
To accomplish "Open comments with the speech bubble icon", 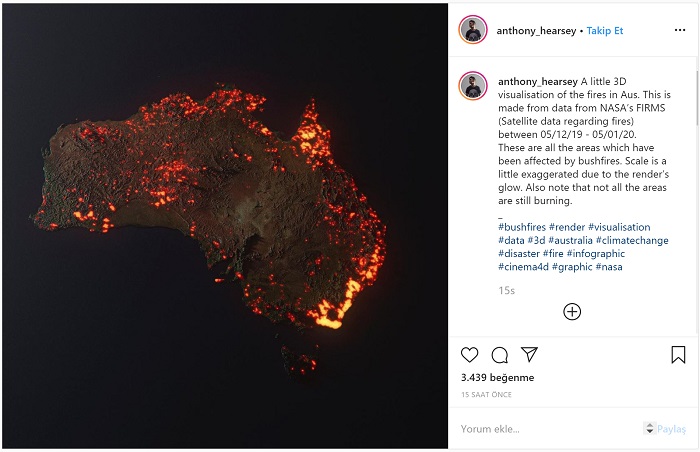I will (500, 355).
